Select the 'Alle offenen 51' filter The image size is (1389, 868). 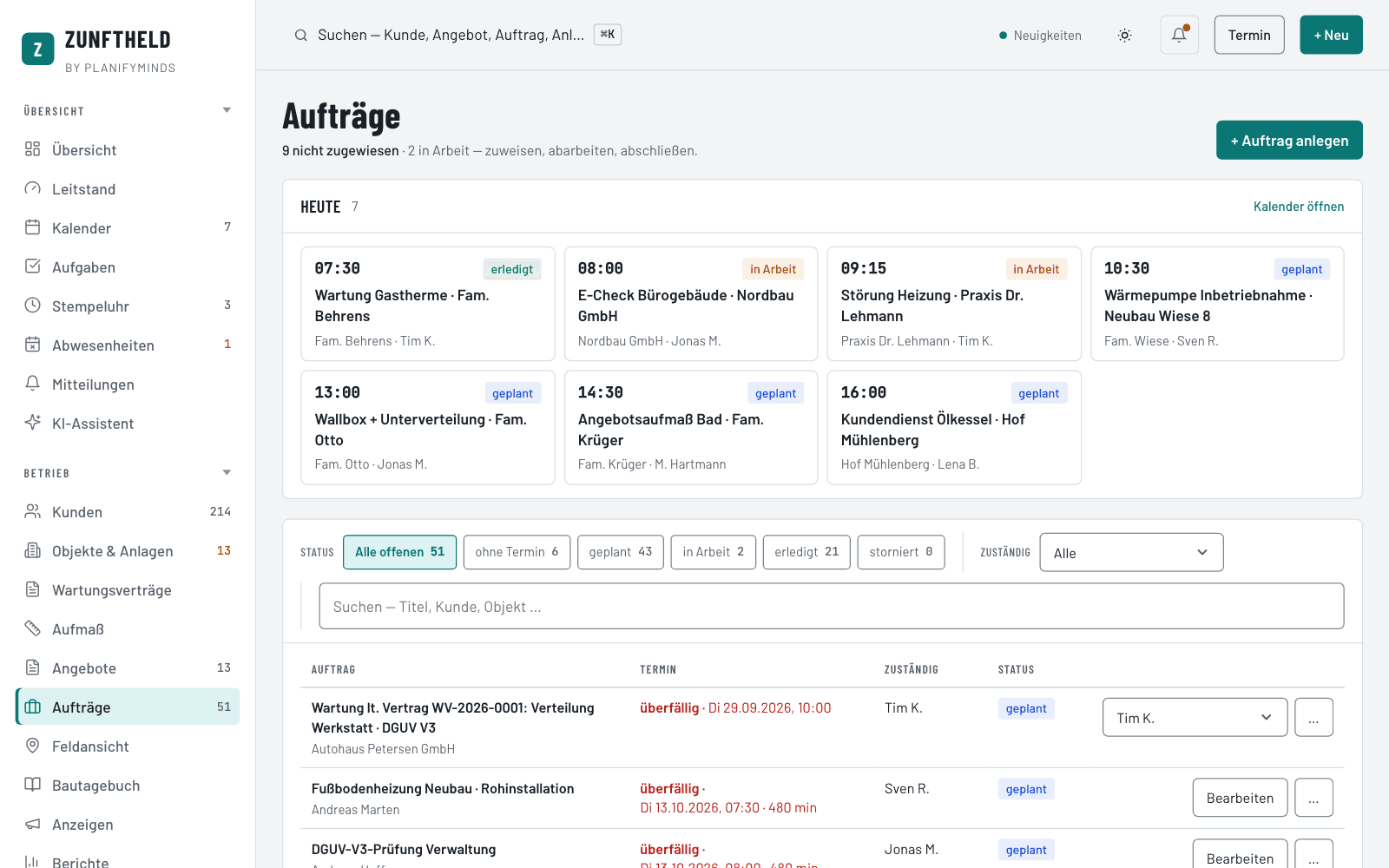pyautogui.click(x=399, y=552)
